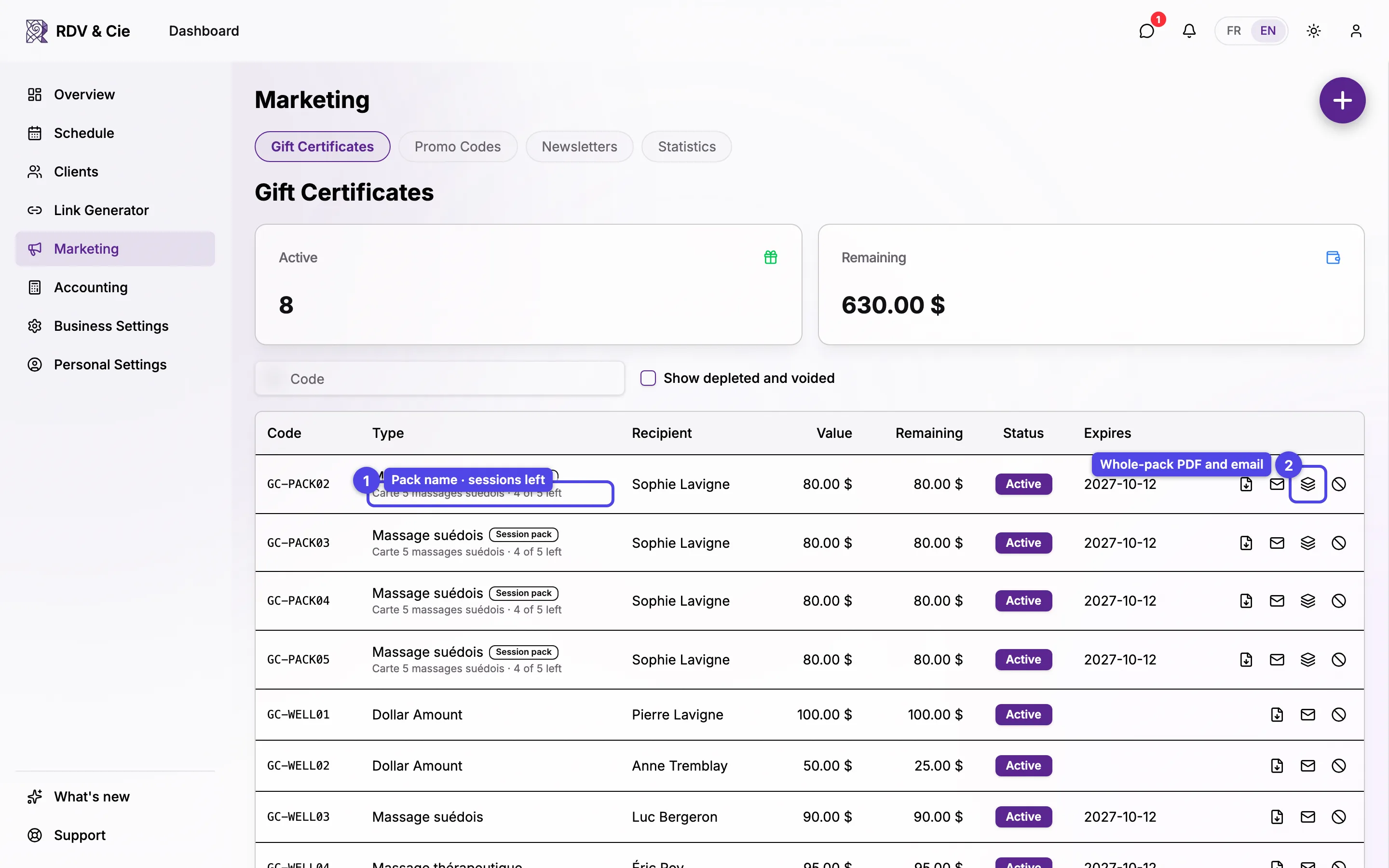The height and width of the screenshot is (868, 1389).
Task: Click the Active status badge for GC-PACK04
Action: point(1023,600)
